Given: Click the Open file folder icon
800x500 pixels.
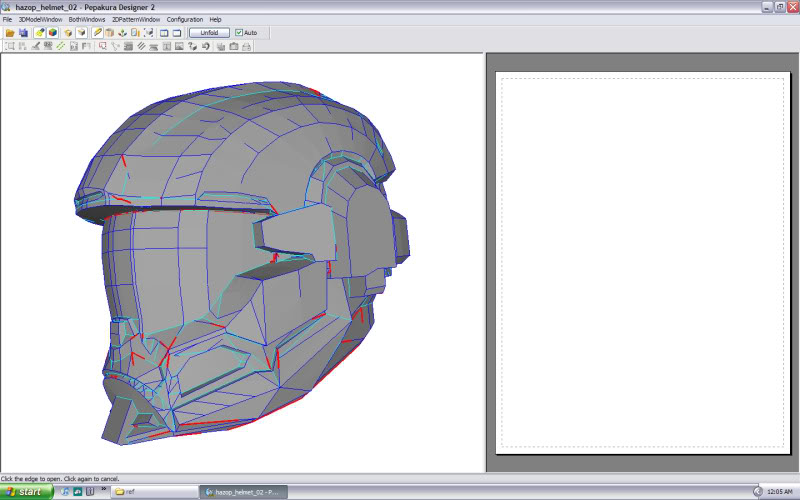Looking at the screenshot, I should pyautogui.click(x=10, y=33).
